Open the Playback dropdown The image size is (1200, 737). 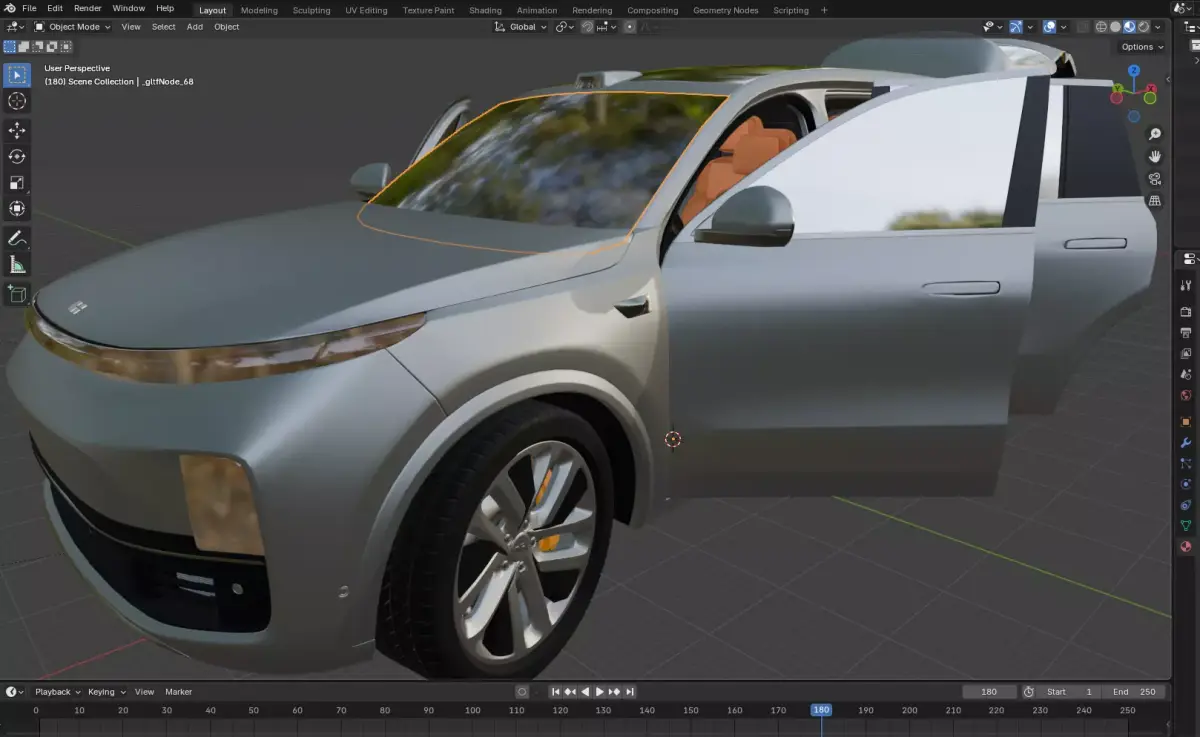pyautogui.click(x=57, y=692)
